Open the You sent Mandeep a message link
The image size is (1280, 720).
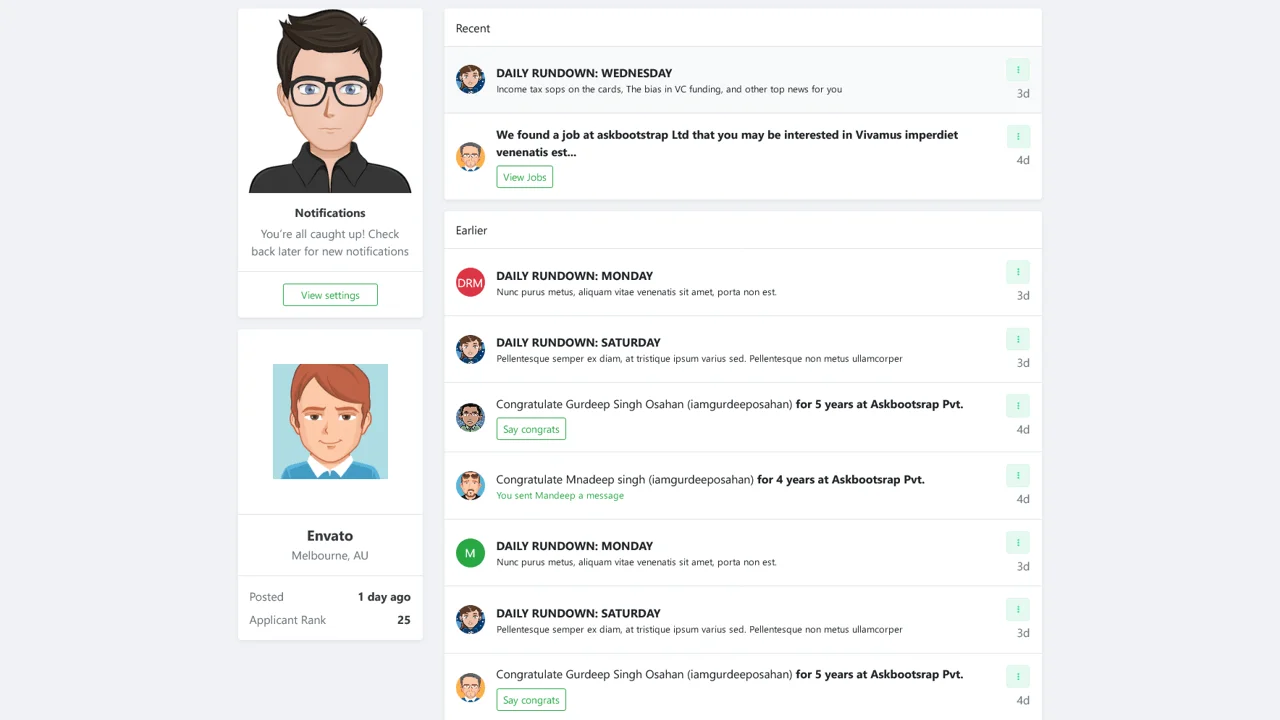[x=560, y=495]
